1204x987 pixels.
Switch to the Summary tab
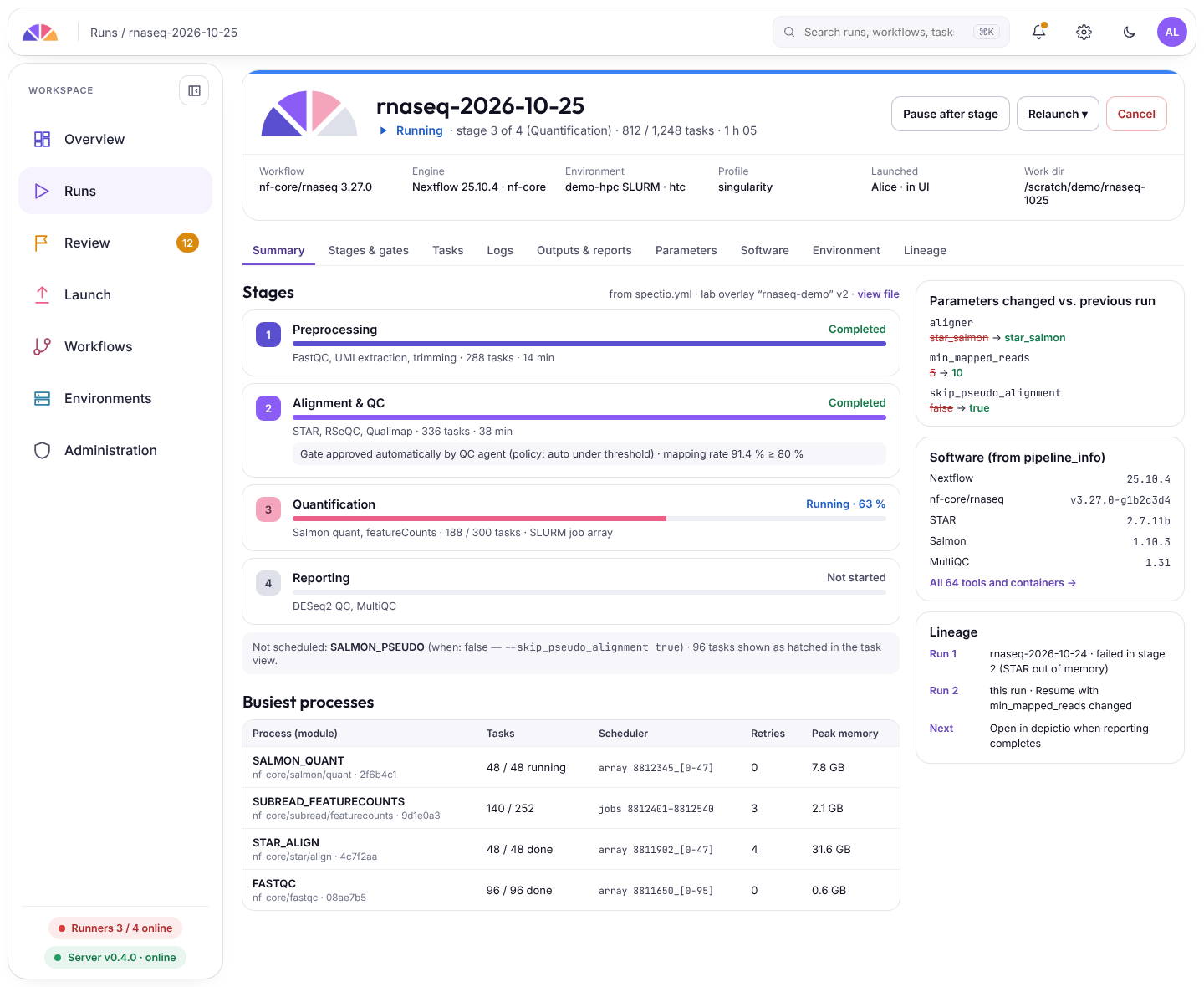click(278, 250)
